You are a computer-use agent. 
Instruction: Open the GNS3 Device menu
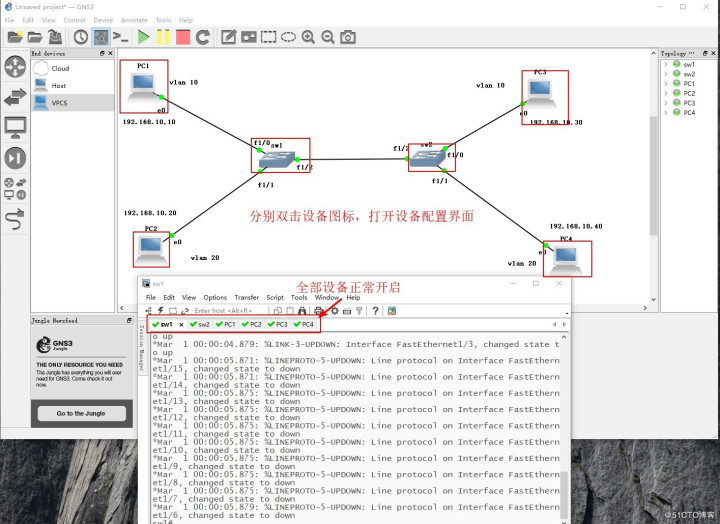click(103, 20)
